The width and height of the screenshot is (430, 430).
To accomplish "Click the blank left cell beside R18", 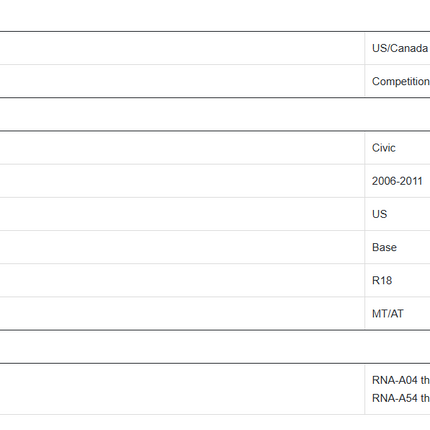I will (182, 280).
